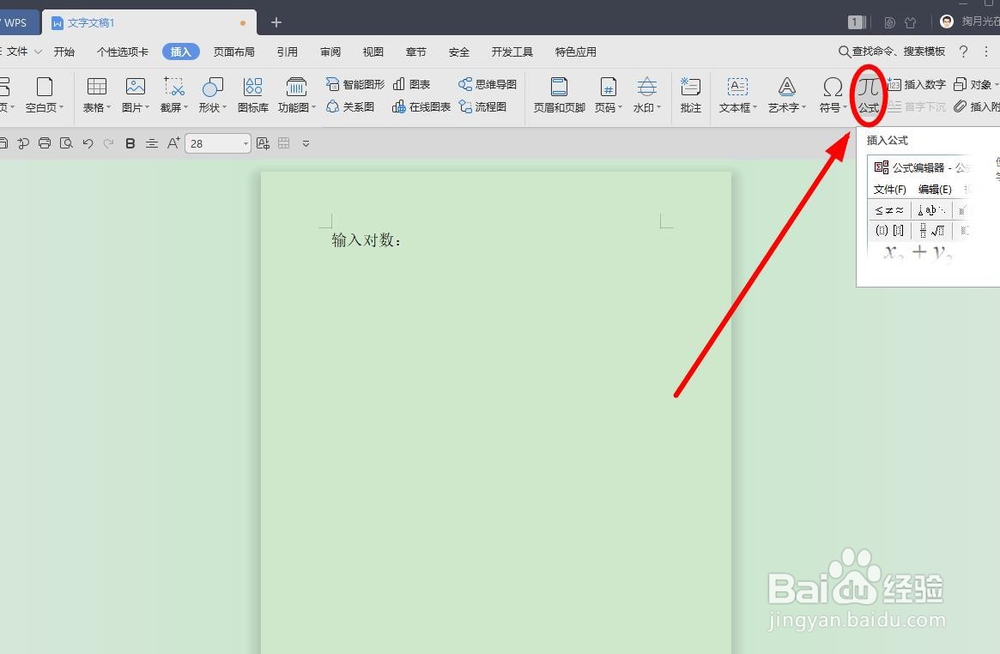The image size is (1000, 654).
Task: Insert 智能图形 smart graphic
Action: point(355,84)
